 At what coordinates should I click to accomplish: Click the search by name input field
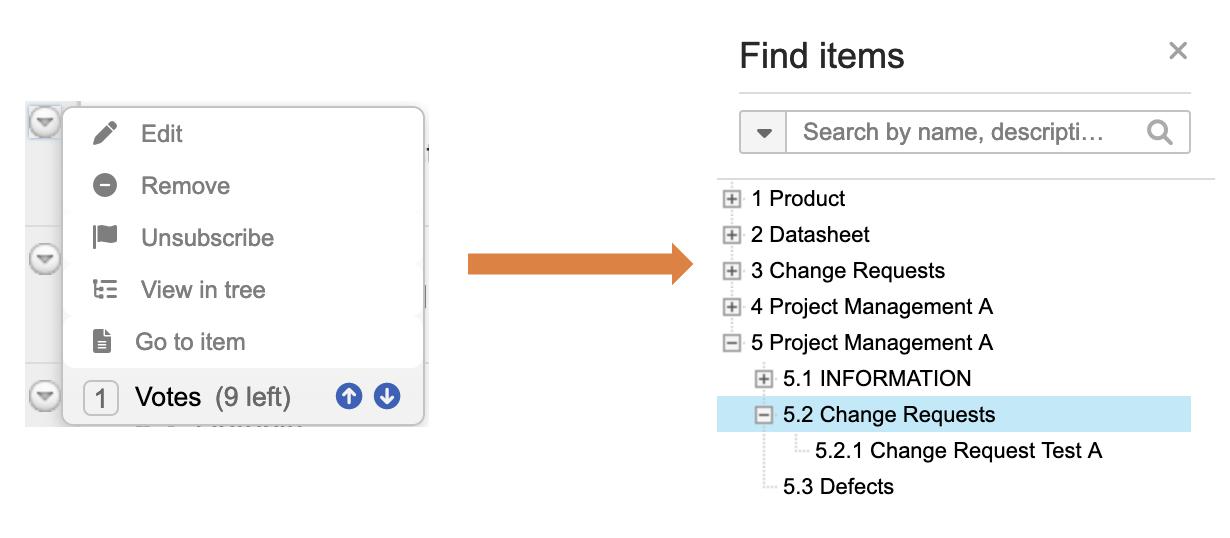[x=960, y=132]
